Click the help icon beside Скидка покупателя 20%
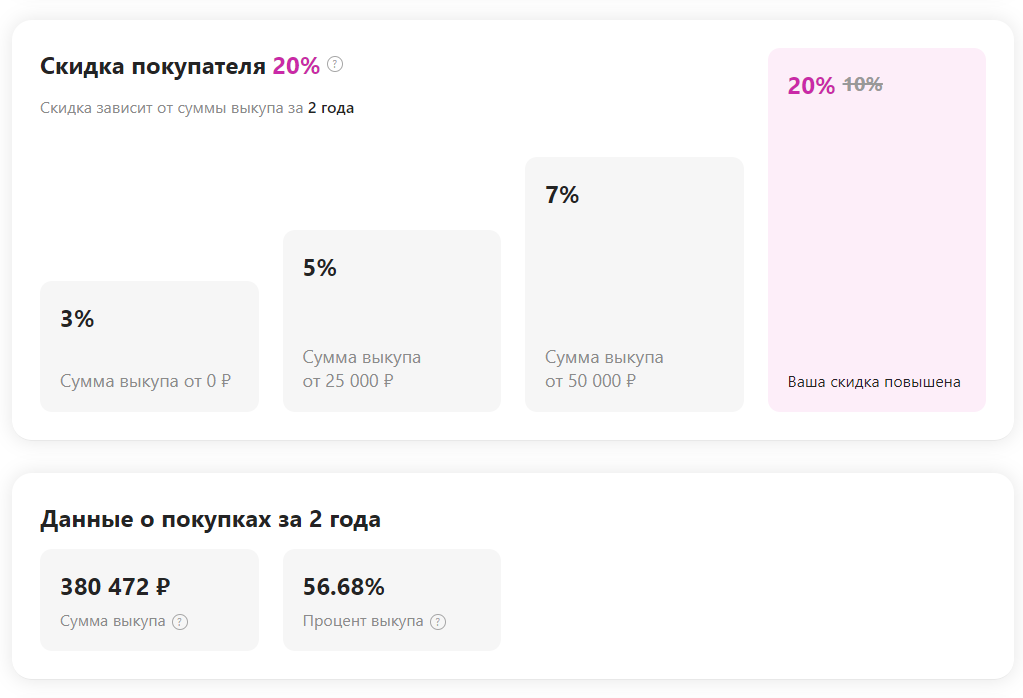The image size is (1023, 698). (335, 65)
